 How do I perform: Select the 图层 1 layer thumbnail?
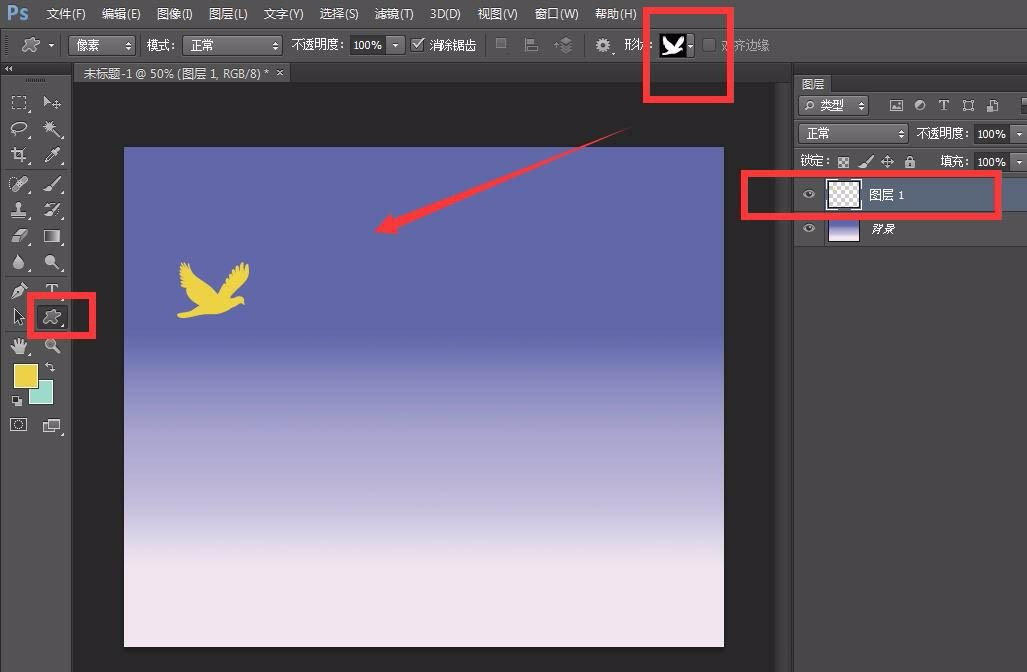tap(844, 195)
